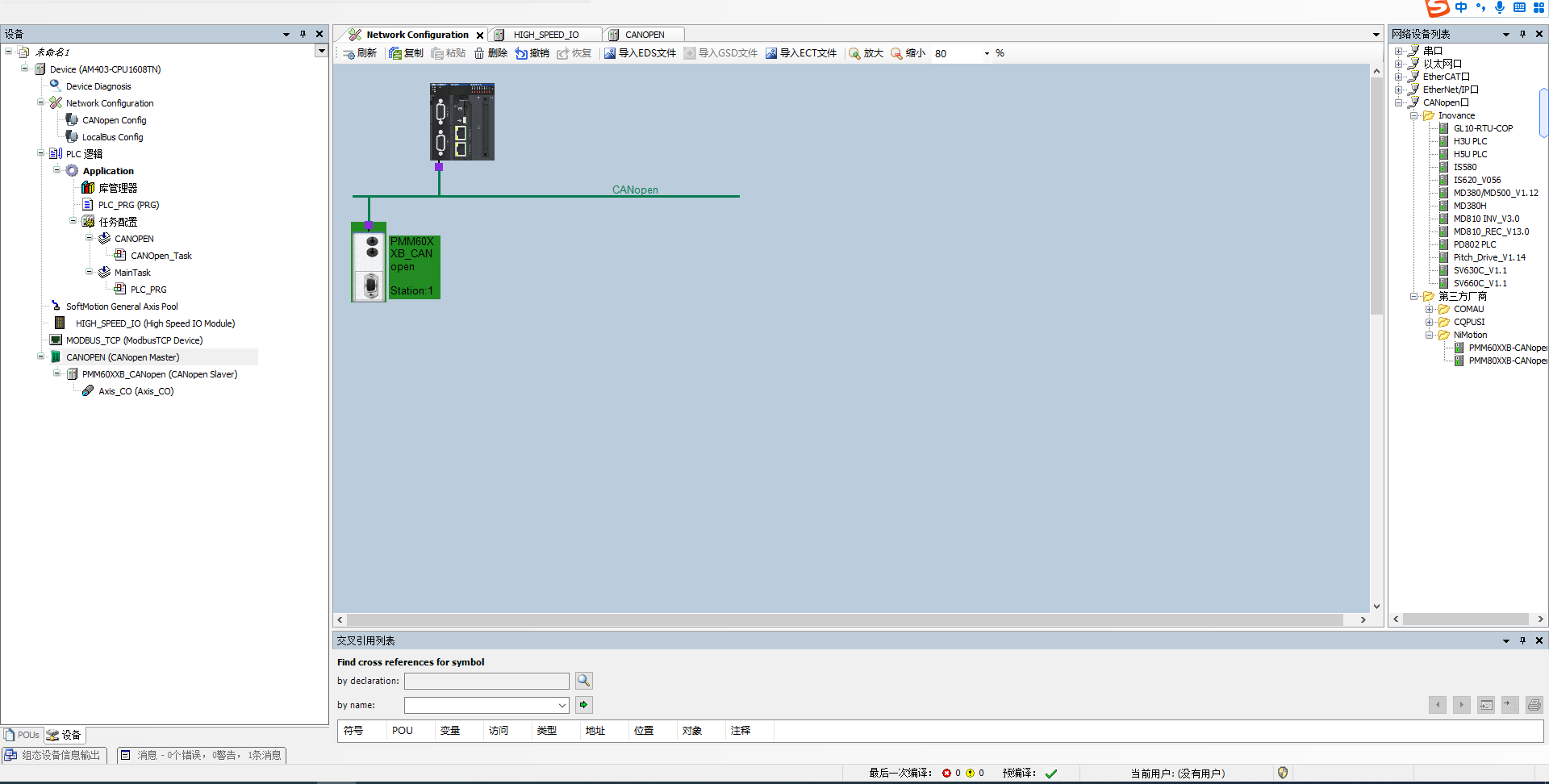
Task: Switch to 设备 bottom tab
Action: point(65,735)
